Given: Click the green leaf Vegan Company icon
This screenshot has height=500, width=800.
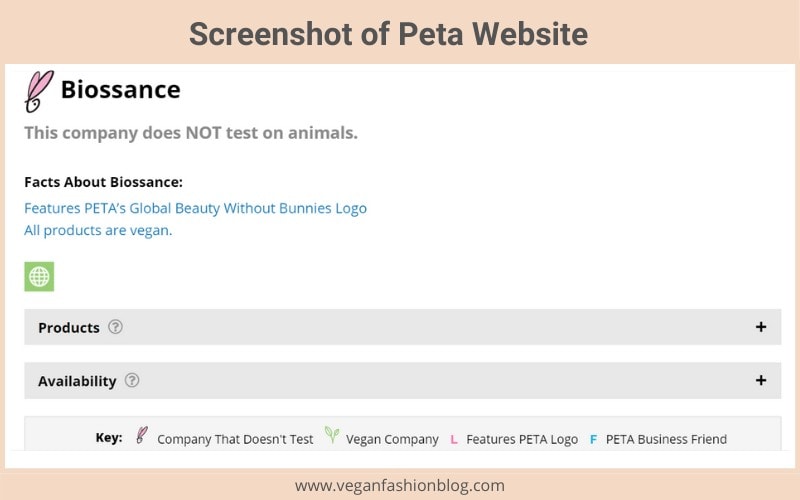Looking at the screenshot, I should (332, 435).
